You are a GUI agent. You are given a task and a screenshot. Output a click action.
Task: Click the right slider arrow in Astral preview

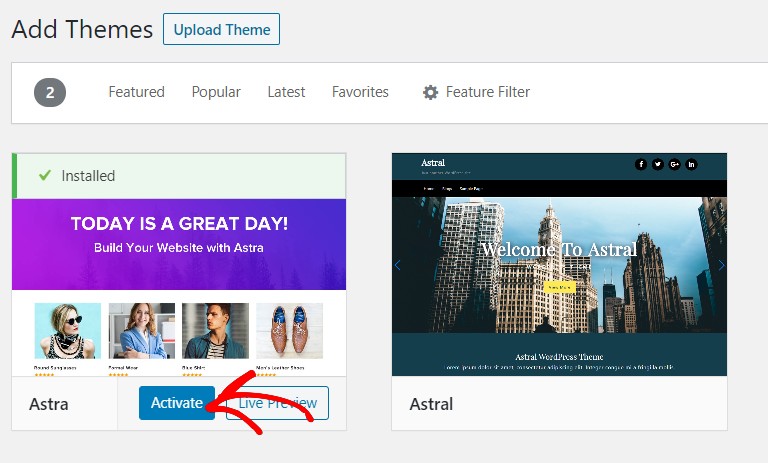click(x=721, y=265)
